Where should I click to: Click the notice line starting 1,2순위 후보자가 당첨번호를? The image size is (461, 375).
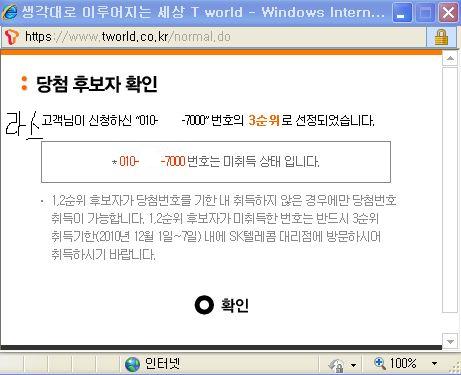pyautogui.click(x=224, y=200)
